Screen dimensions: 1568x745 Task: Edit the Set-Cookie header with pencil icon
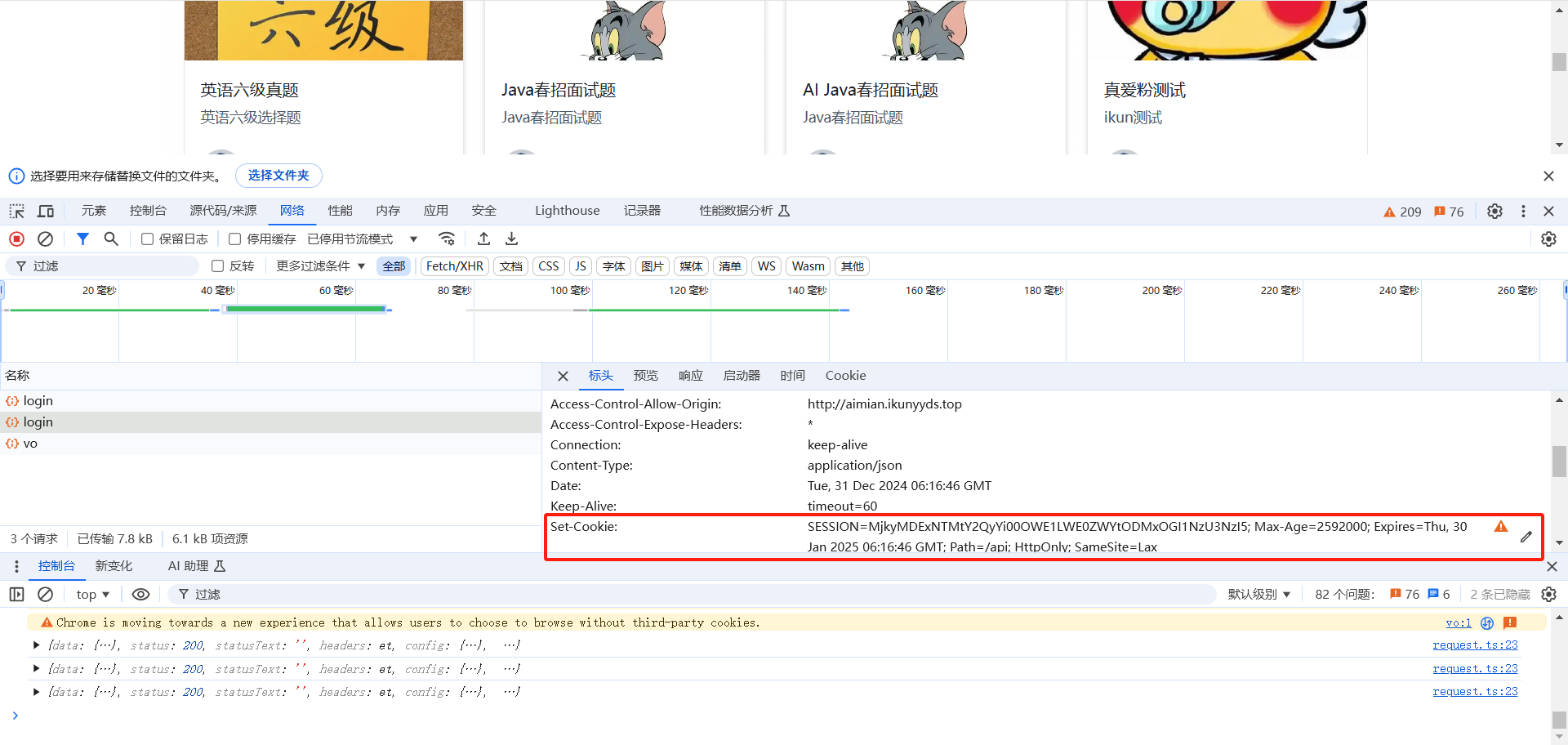[1526, 538]
